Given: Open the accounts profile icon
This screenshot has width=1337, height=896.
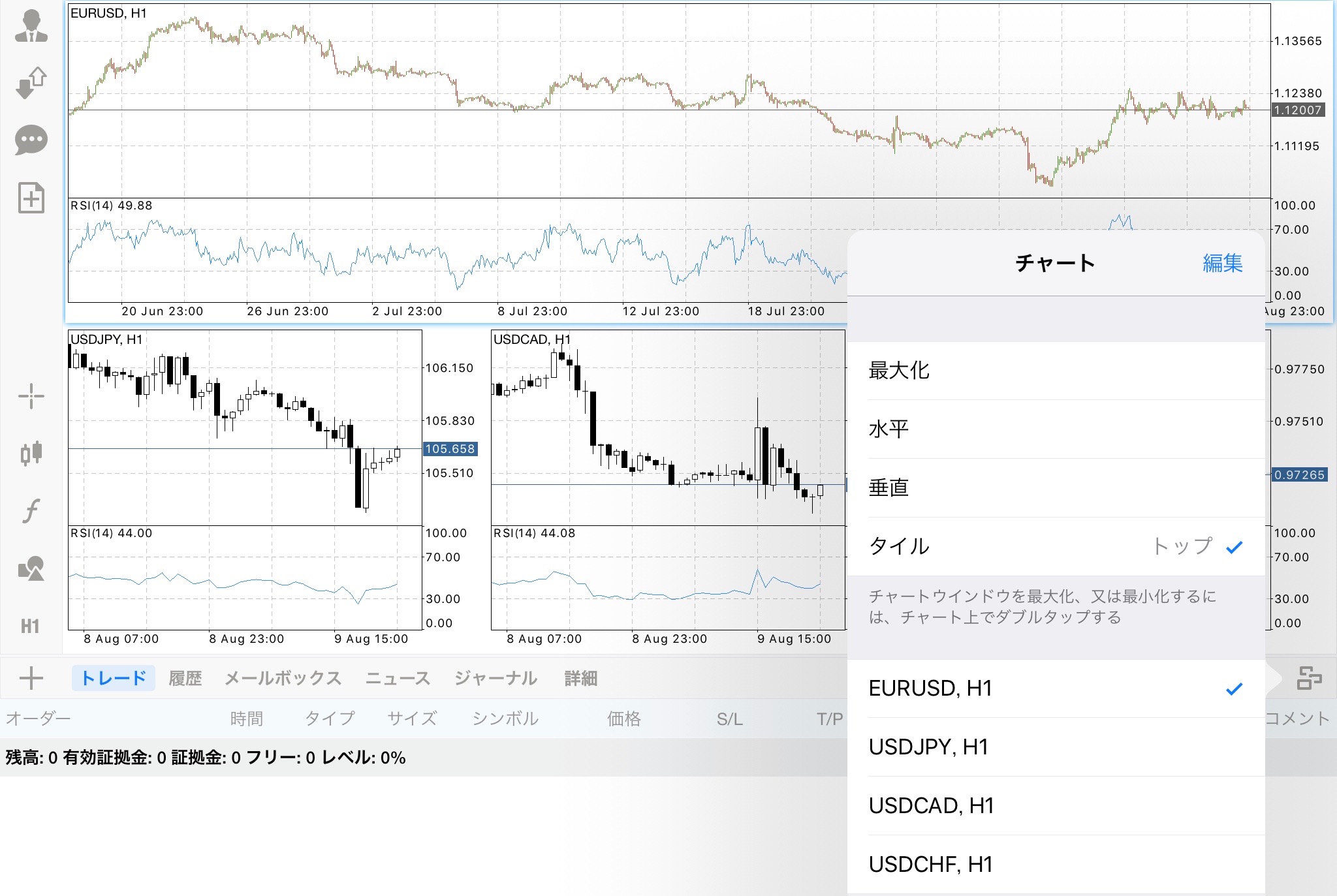Looking at the screenshot, I should point(31,27).
